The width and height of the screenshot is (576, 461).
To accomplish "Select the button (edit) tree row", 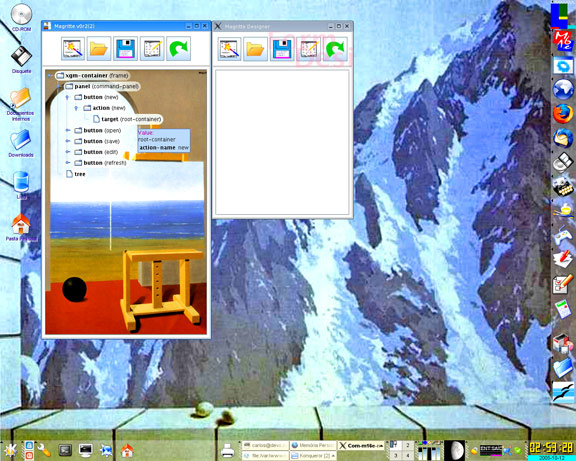I will coord(96,152).
